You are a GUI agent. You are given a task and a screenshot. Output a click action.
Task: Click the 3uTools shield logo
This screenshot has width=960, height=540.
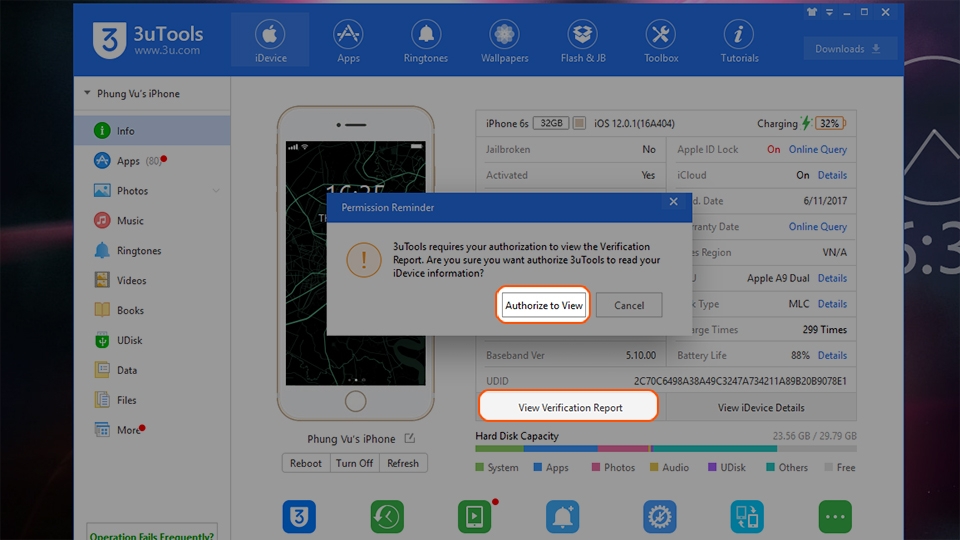(109, 40)
